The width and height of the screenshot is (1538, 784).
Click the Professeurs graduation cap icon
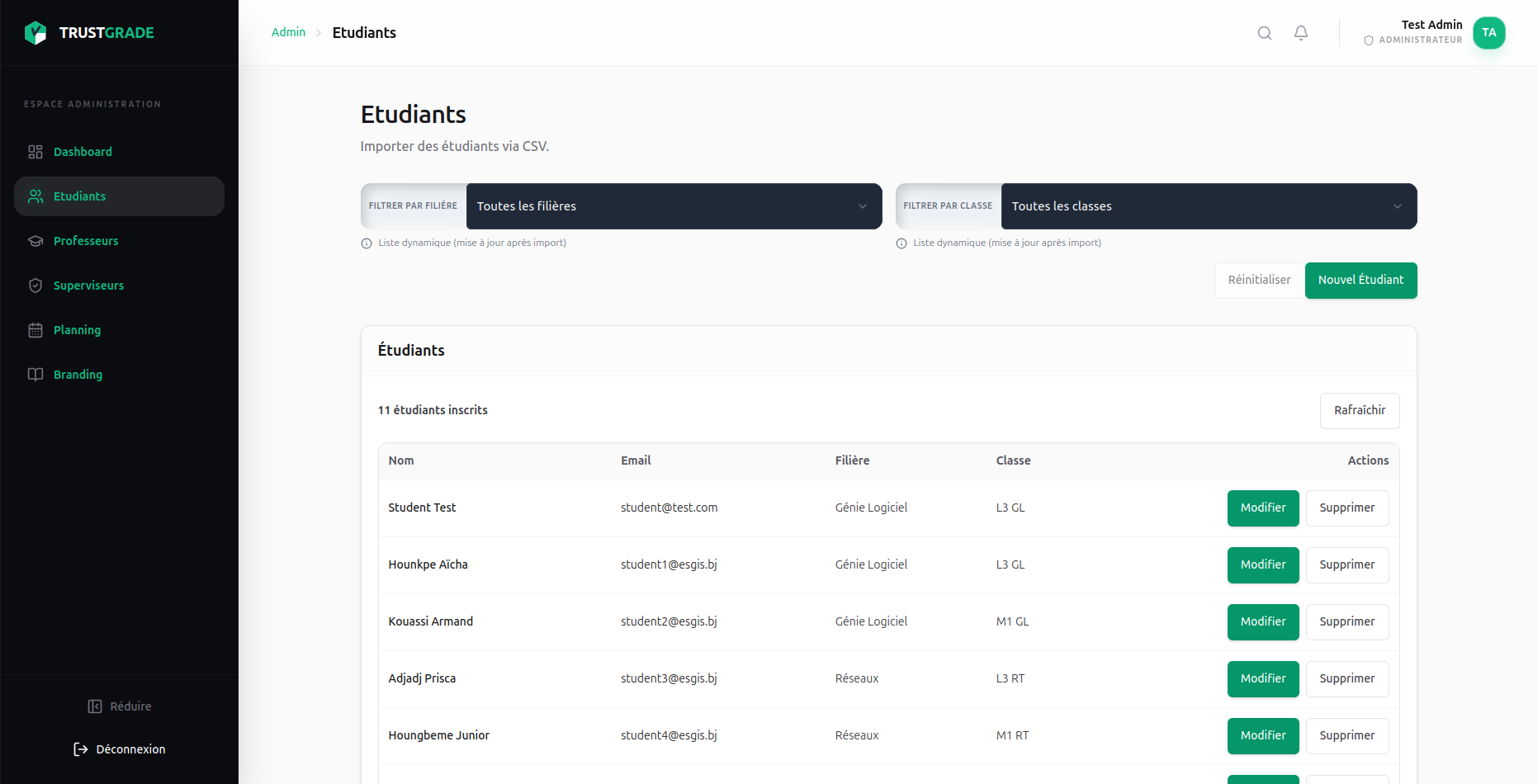click(35, 241)
